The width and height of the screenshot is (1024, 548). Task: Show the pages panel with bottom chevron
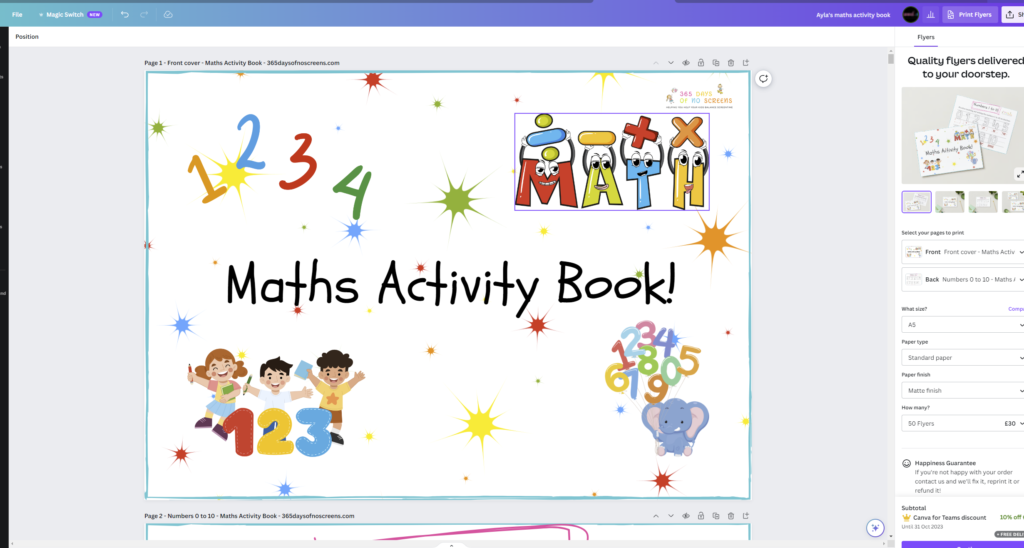click(x=451, y=545)
